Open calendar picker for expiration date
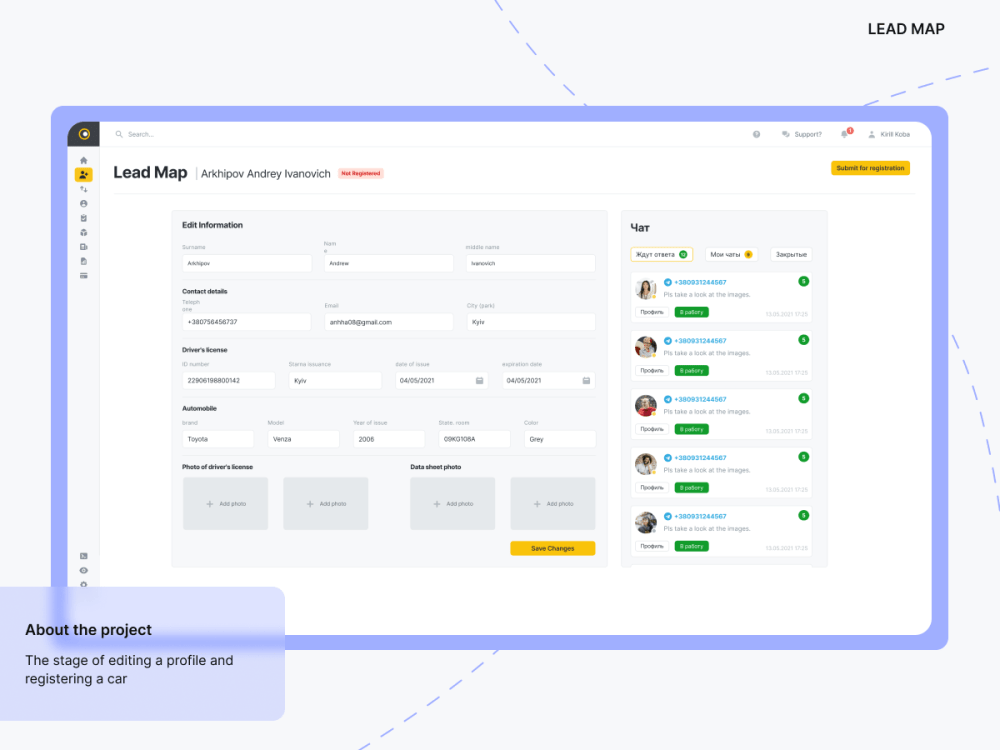This screenshot has width=1000, height=750. point(586,381)
